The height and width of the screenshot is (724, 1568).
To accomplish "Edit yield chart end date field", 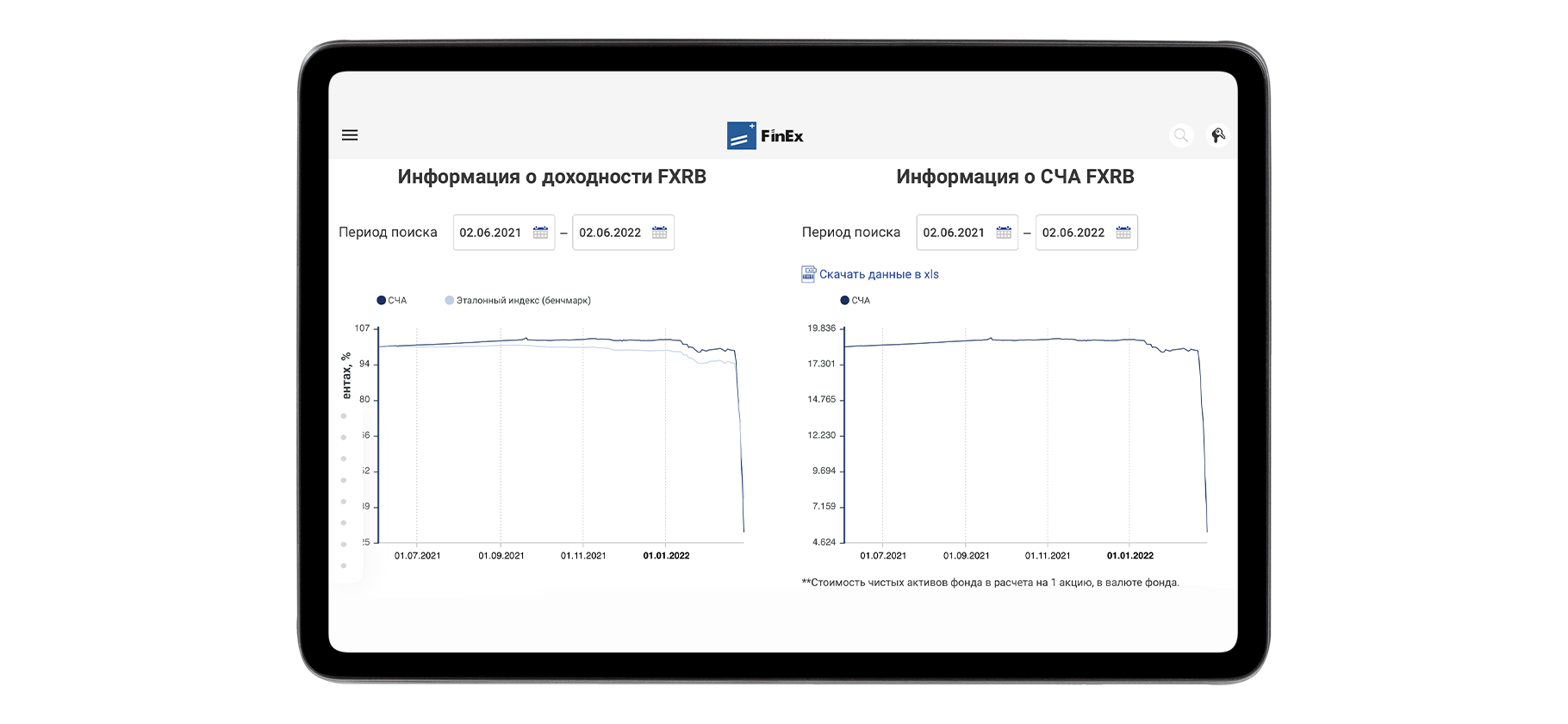I will pyautogui.click(x=623, y=233).
